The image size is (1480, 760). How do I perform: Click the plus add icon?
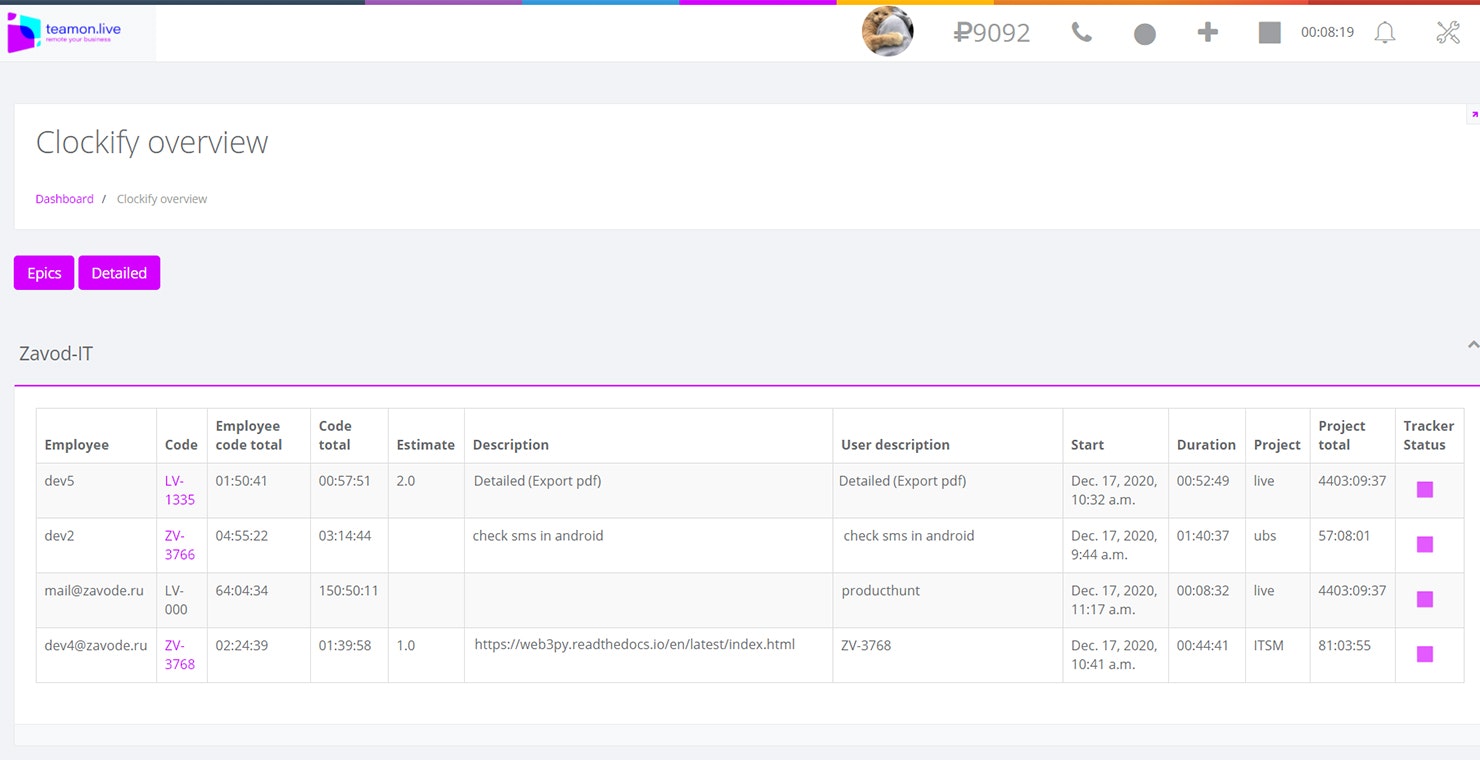(x=1208, y=33)
